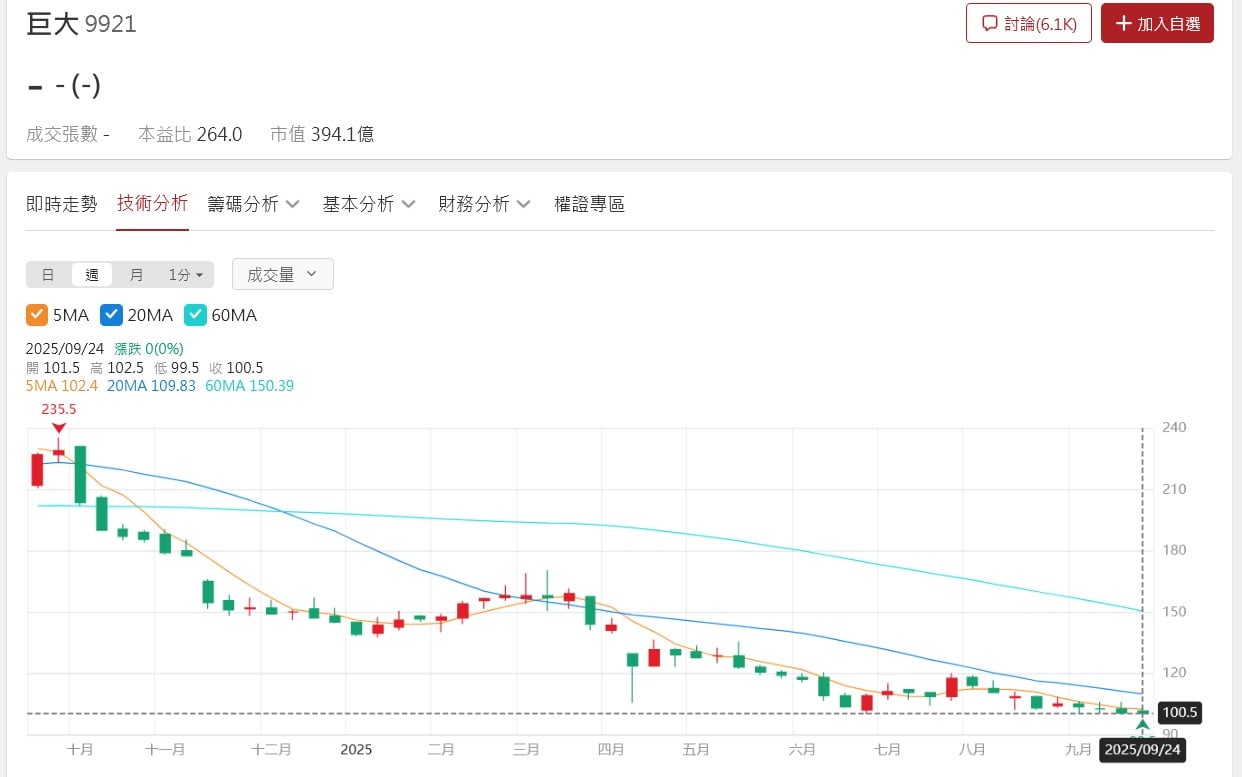Screen dimensions: 1242x777
Task: Select the 技術分析 tab
Action: click(x=152, y=204)
